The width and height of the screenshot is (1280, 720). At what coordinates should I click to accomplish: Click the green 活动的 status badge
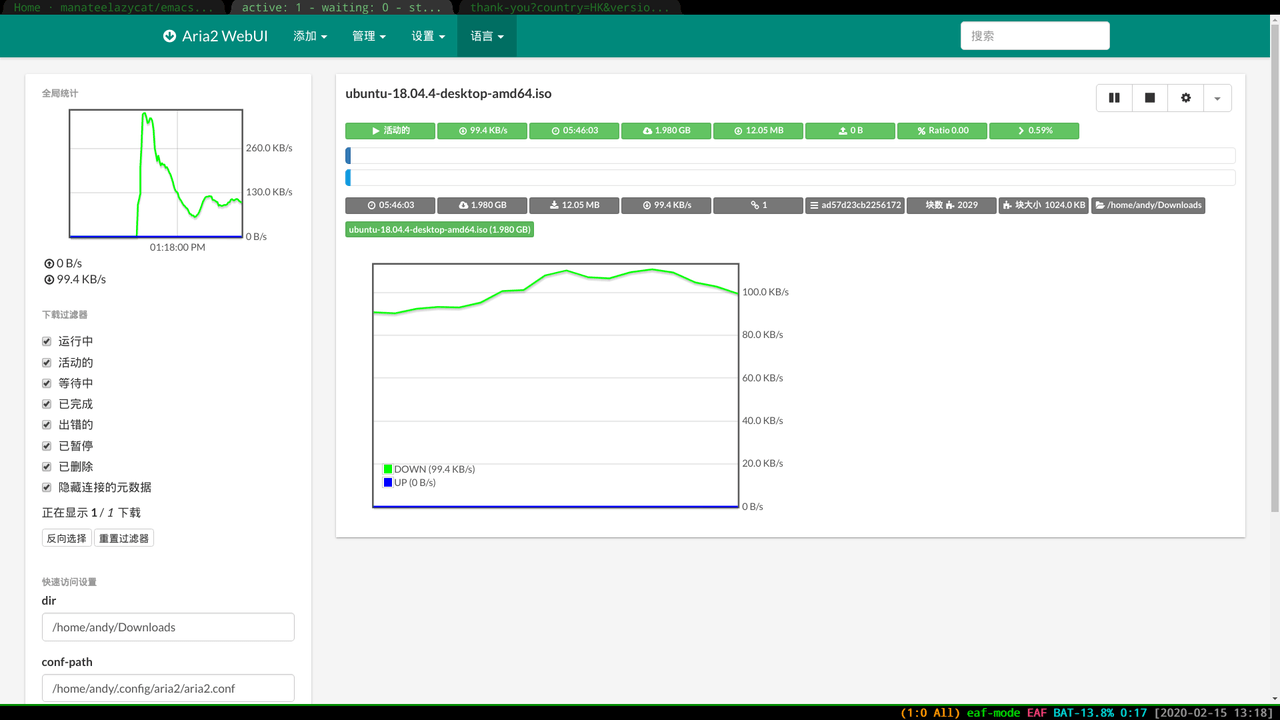click(390, 131)
